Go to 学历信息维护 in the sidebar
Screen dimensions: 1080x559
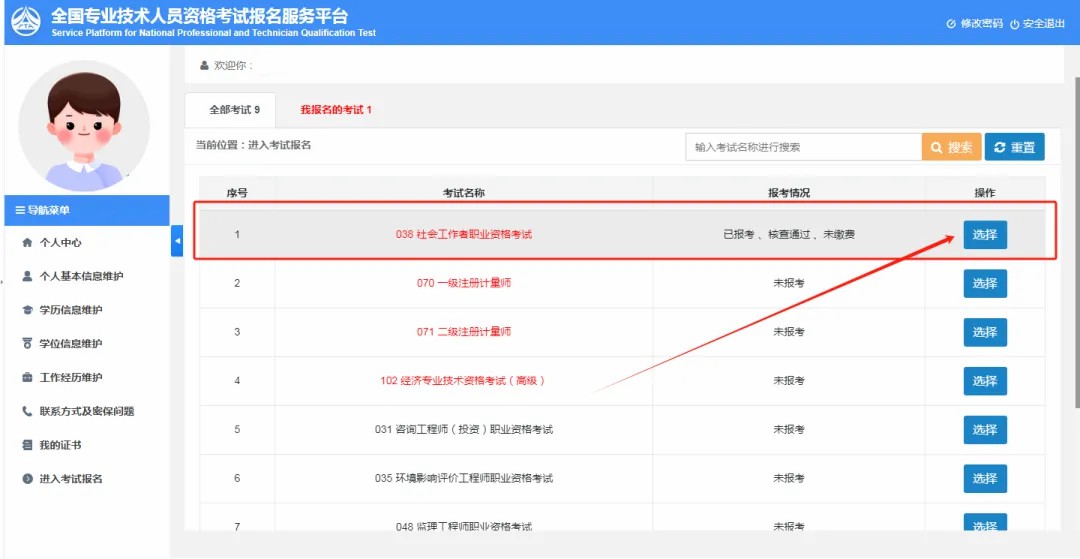[70, 310]
